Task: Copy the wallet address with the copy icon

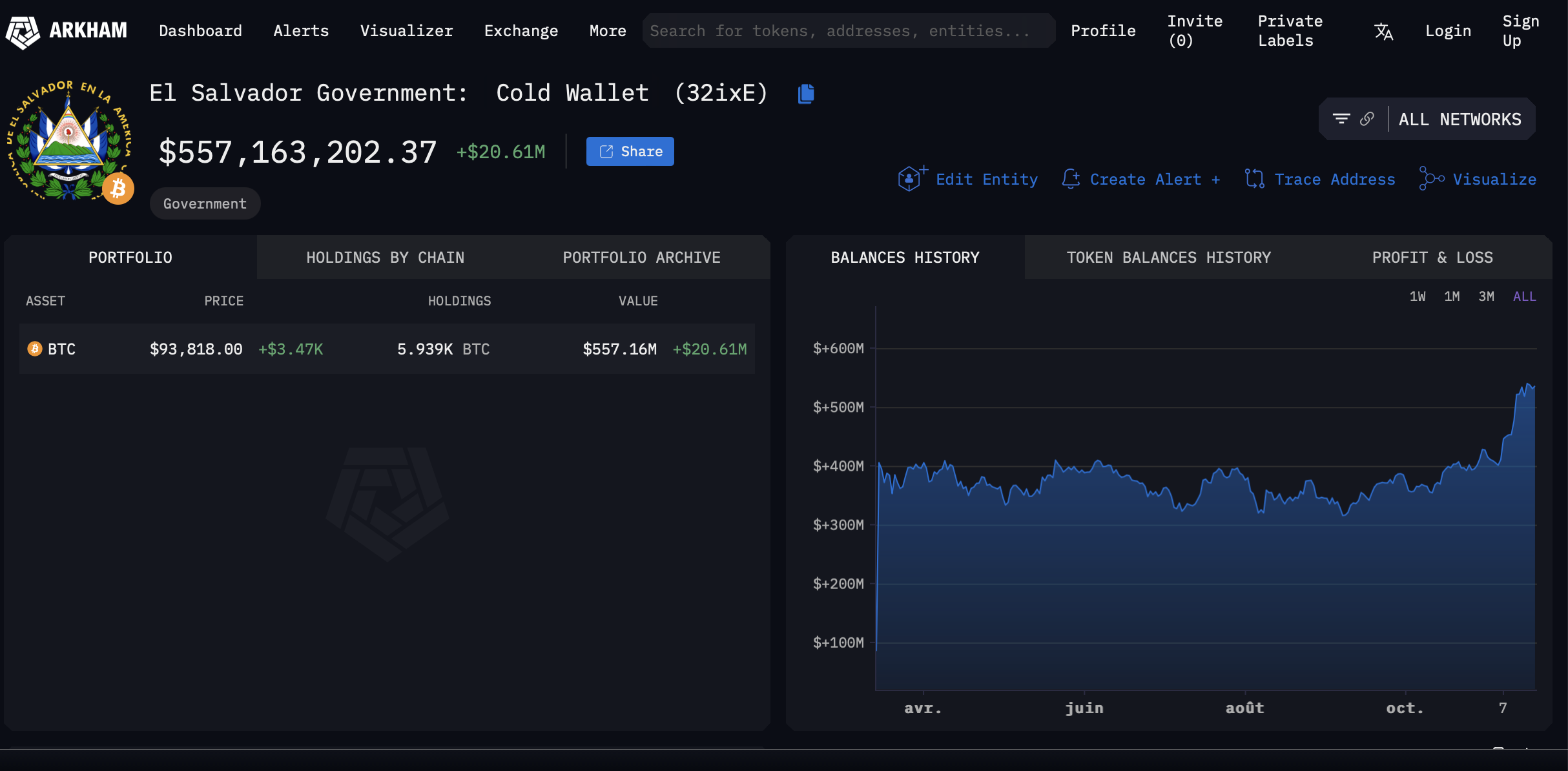Action: click(x=806, y=94)
